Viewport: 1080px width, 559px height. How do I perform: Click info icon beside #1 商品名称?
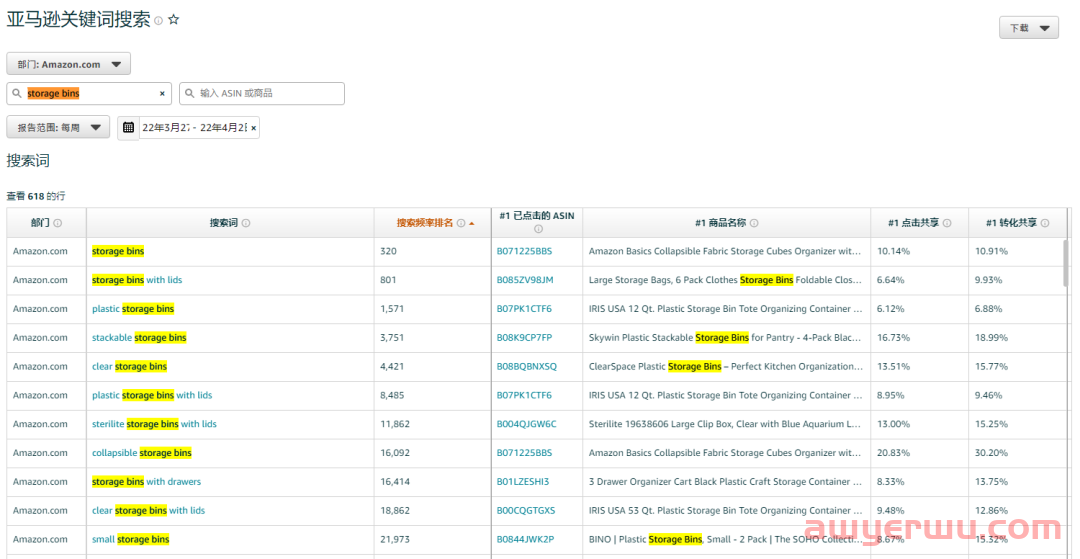coord(754,223)
